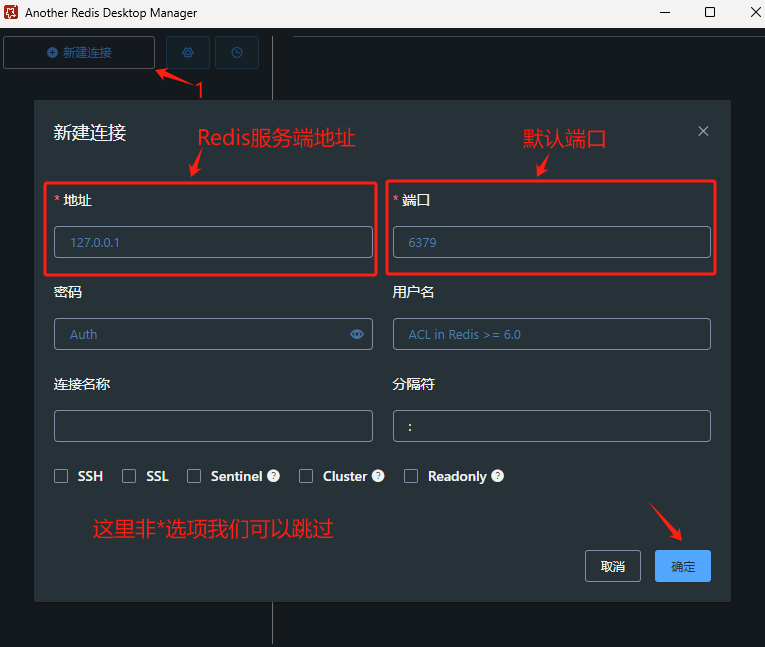Close the new connection dialog
Viewport: 765px width, 647px height.
coord(703,131)
